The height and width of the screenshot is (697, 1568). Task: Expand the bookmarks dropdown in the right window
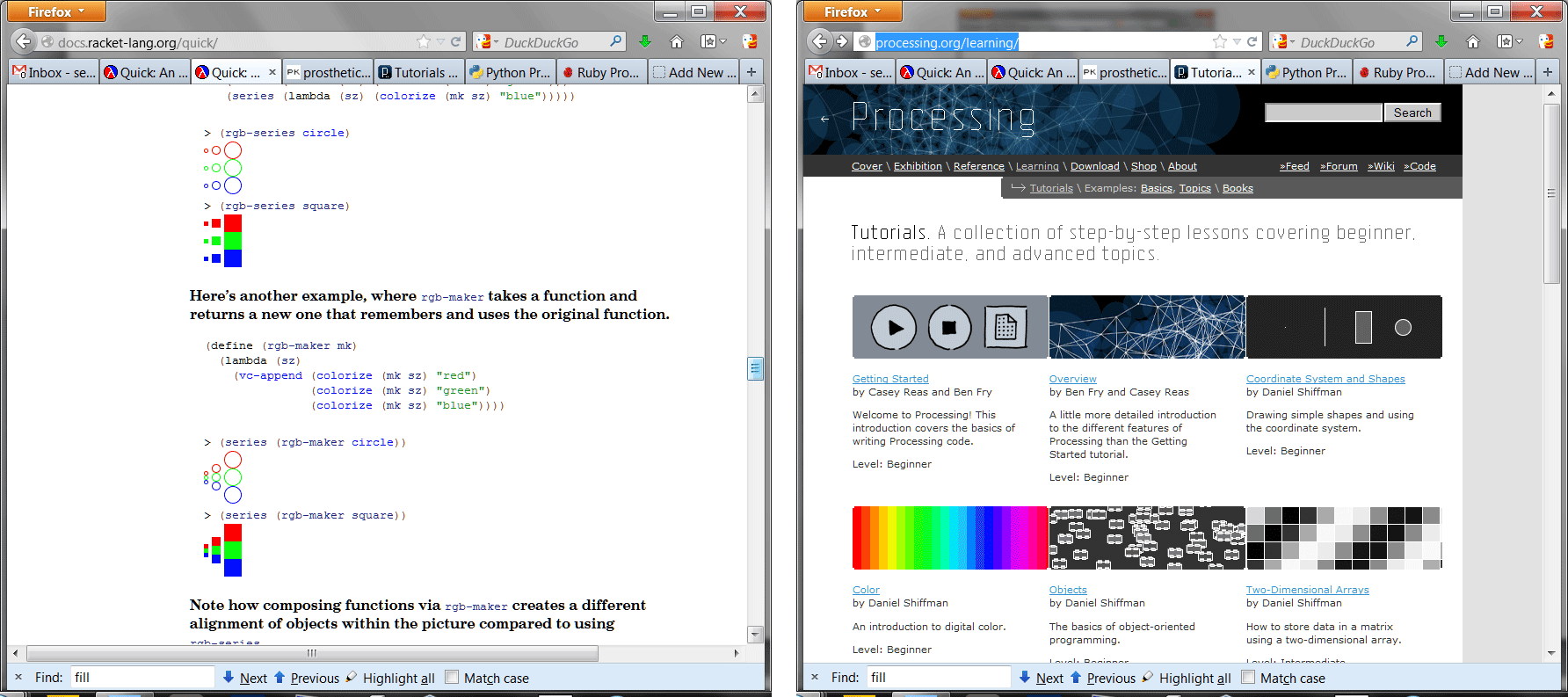pos(1518,42)
